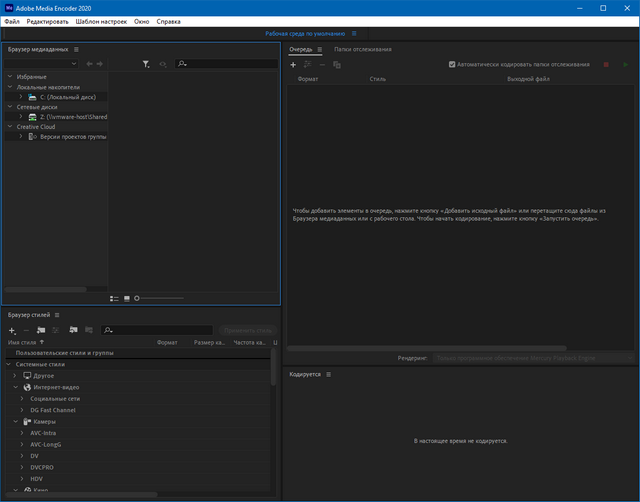Switch to Папки отслеживания tab
This screenshot has width=640, height=502.
362,49
